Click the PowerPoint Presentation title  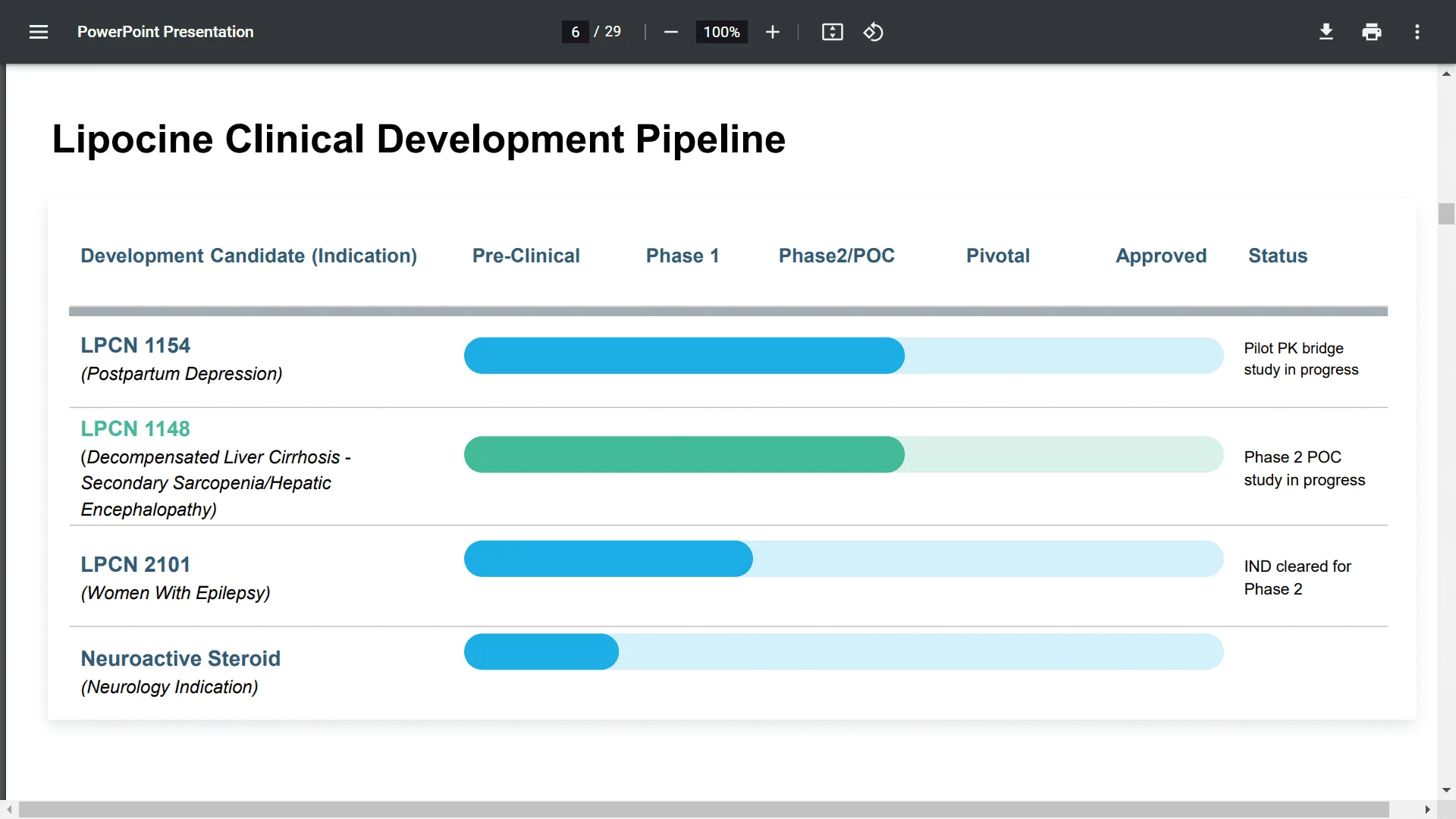(x=165, y=32)
